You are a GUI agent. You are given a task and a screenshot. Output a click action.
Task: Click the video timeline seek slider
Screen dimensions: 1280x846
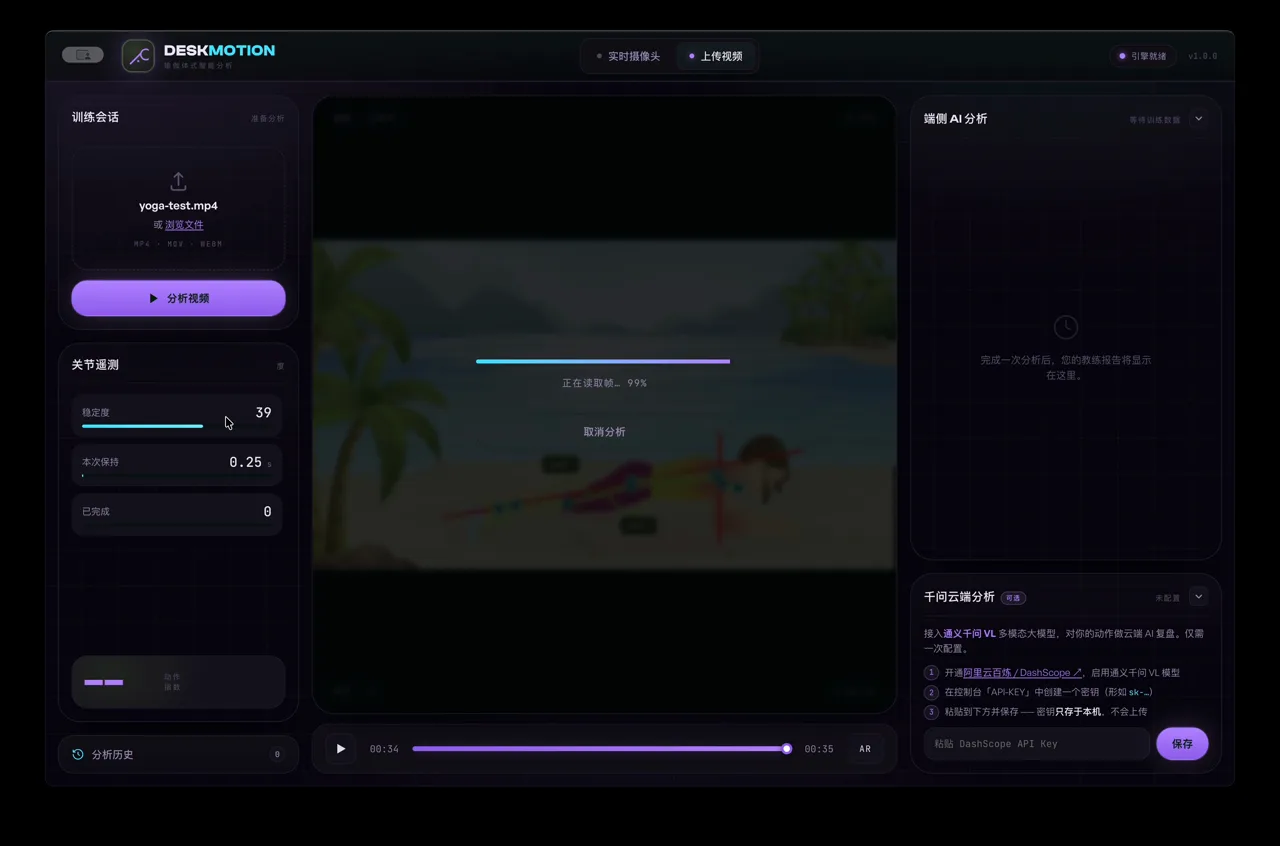click(601, 748)
